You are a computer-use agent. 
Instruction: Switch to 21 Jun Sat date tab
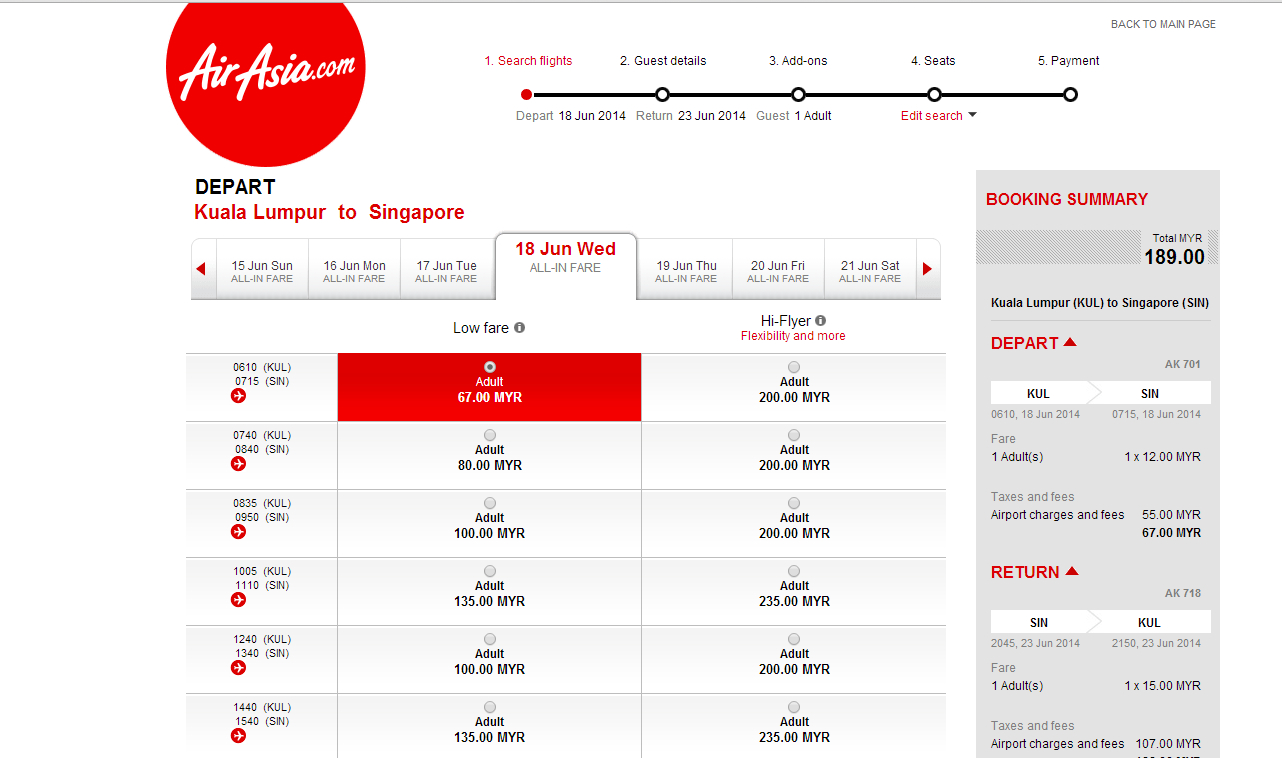click(x=870, y=271)
